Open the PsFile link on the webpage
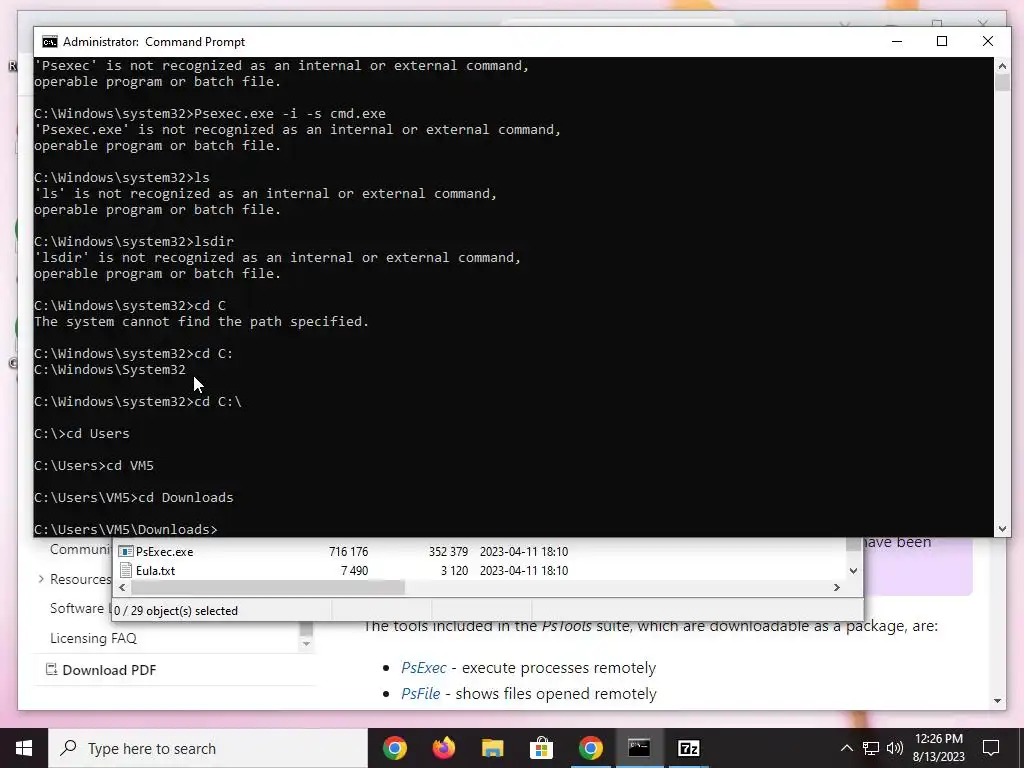This screenshot has width=1024, height=768. click(x=421, y=694)
